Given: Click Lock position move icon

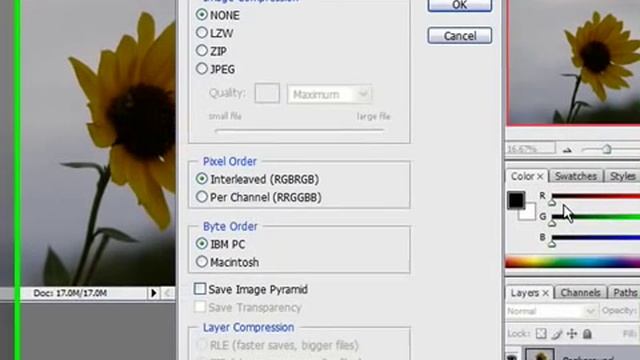Looking at the screenshot, I should pyautogui.click(x=572, y=334).
